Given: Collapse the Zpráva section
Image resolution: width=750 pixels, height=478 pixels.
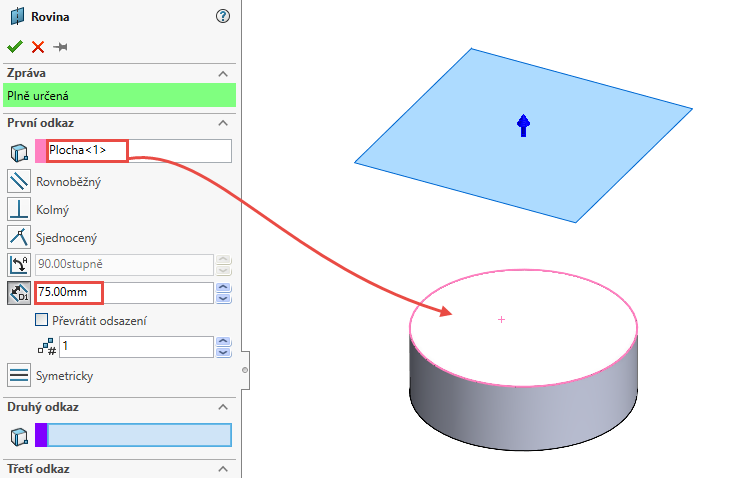Looking at the screenshot, I should 222,74.
